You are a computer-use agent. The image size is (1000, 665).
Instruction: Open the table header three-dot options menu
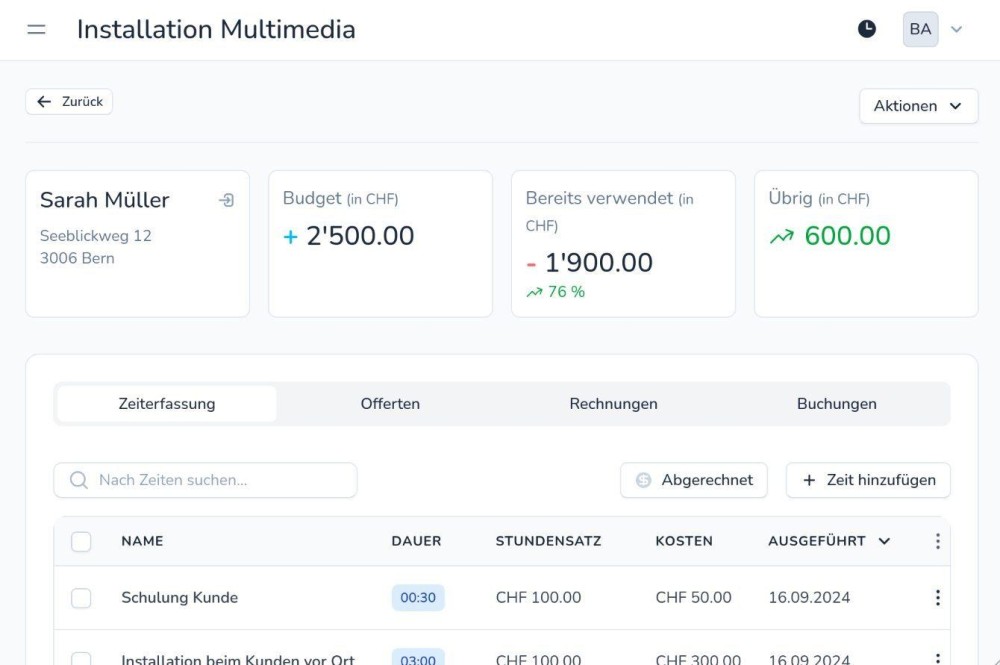tap(937, 541)
